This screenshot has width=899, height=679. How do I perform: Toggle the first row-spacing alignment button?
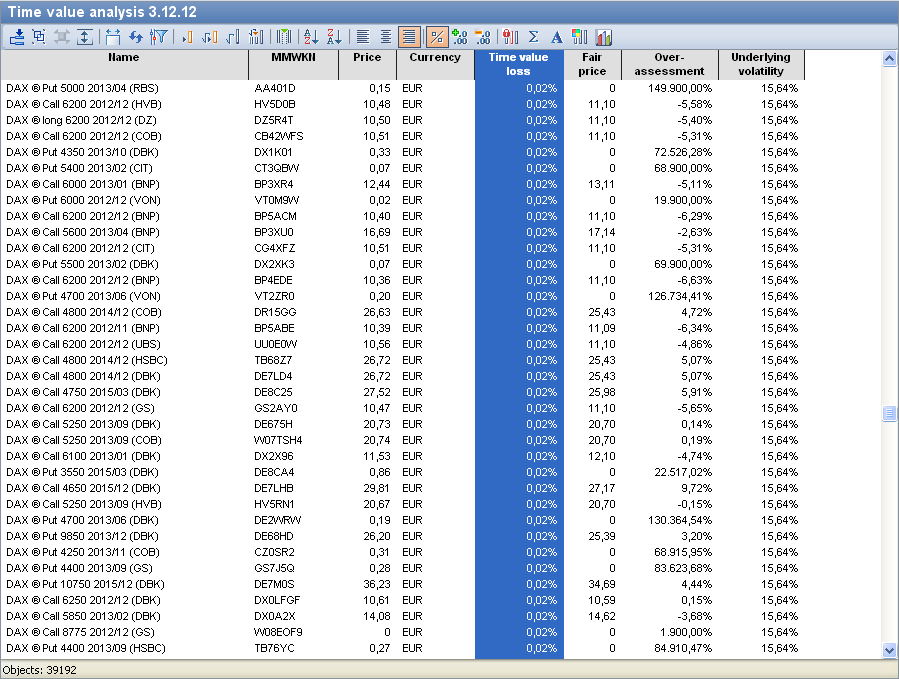tap(363, 37)
